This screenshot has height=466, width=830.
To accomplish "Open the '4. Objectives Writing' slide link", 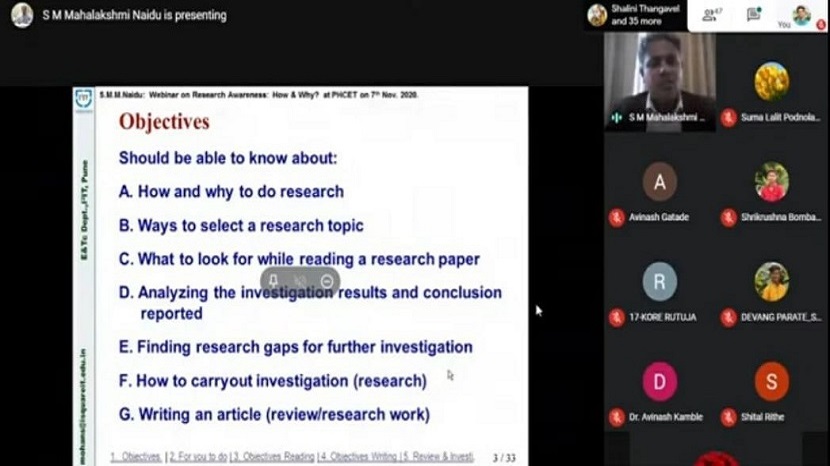I will click(x=358, y=456).
